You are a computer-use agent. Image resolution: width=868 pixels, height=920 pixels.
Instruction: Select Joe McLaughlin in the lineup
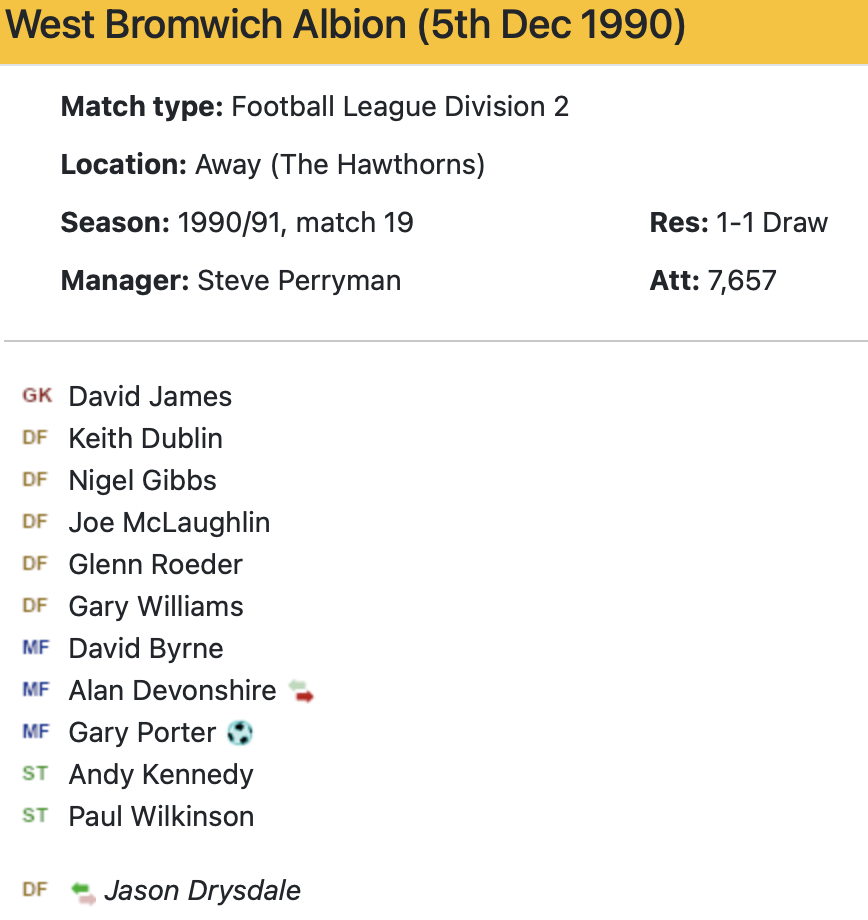169,523
